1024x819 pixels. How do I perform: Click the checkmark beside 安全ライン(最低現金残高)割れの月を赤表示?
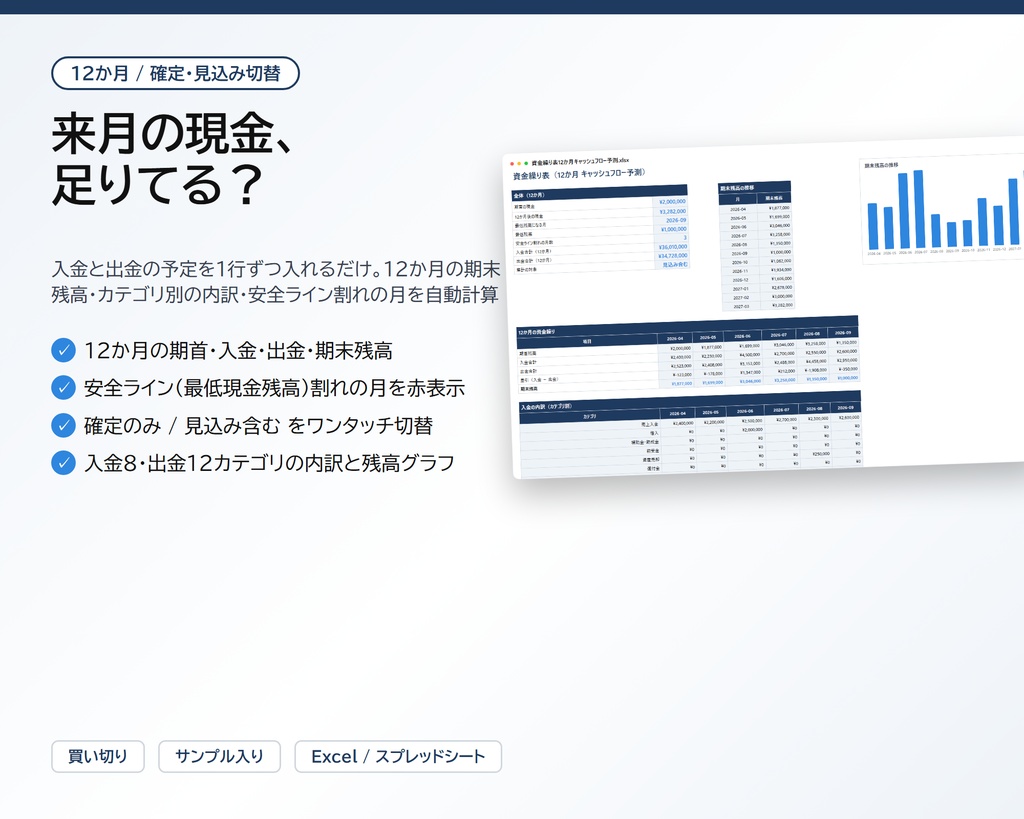[63, 387]
